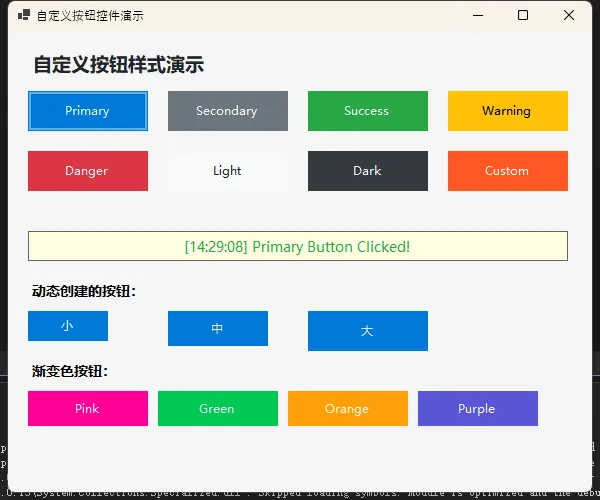The width and height of the screenshot is (600, 500).
Task: Click the large dynamic button labeled 大
Action: 367,331
